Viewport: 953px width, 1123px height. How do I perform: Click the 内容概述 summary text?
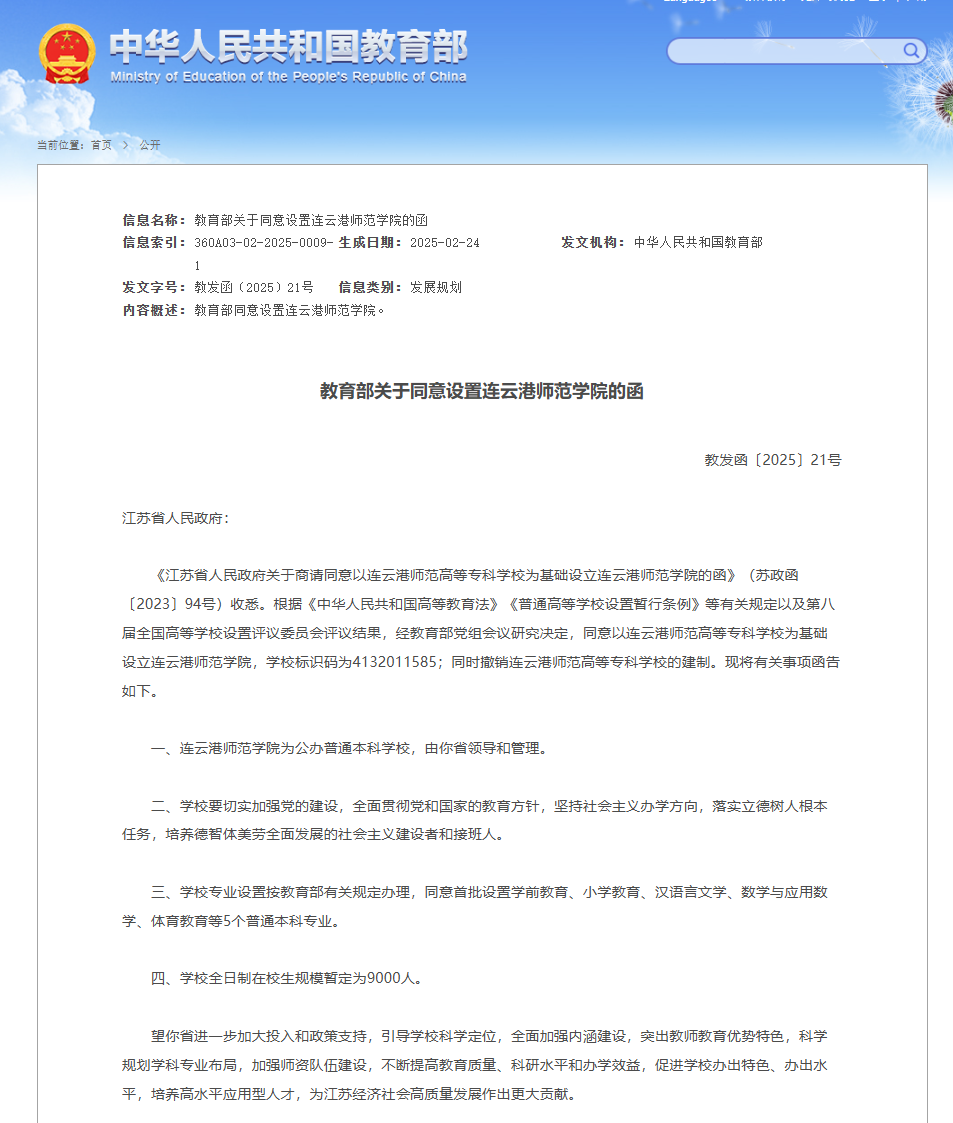290,310
